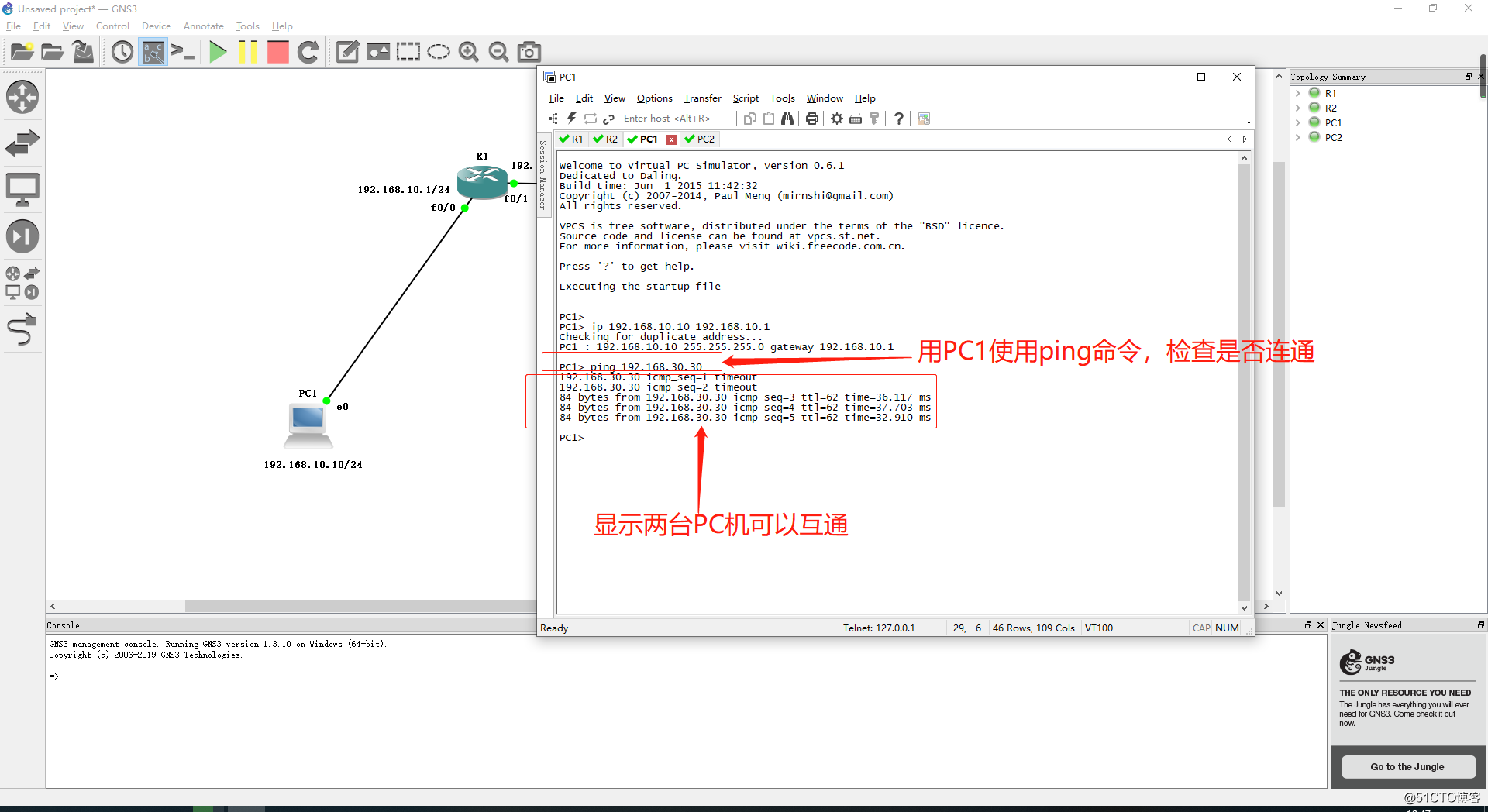This screenshot has height=812, width=1488.
Task: Print the terminal screen
Action: coord(812,119)
